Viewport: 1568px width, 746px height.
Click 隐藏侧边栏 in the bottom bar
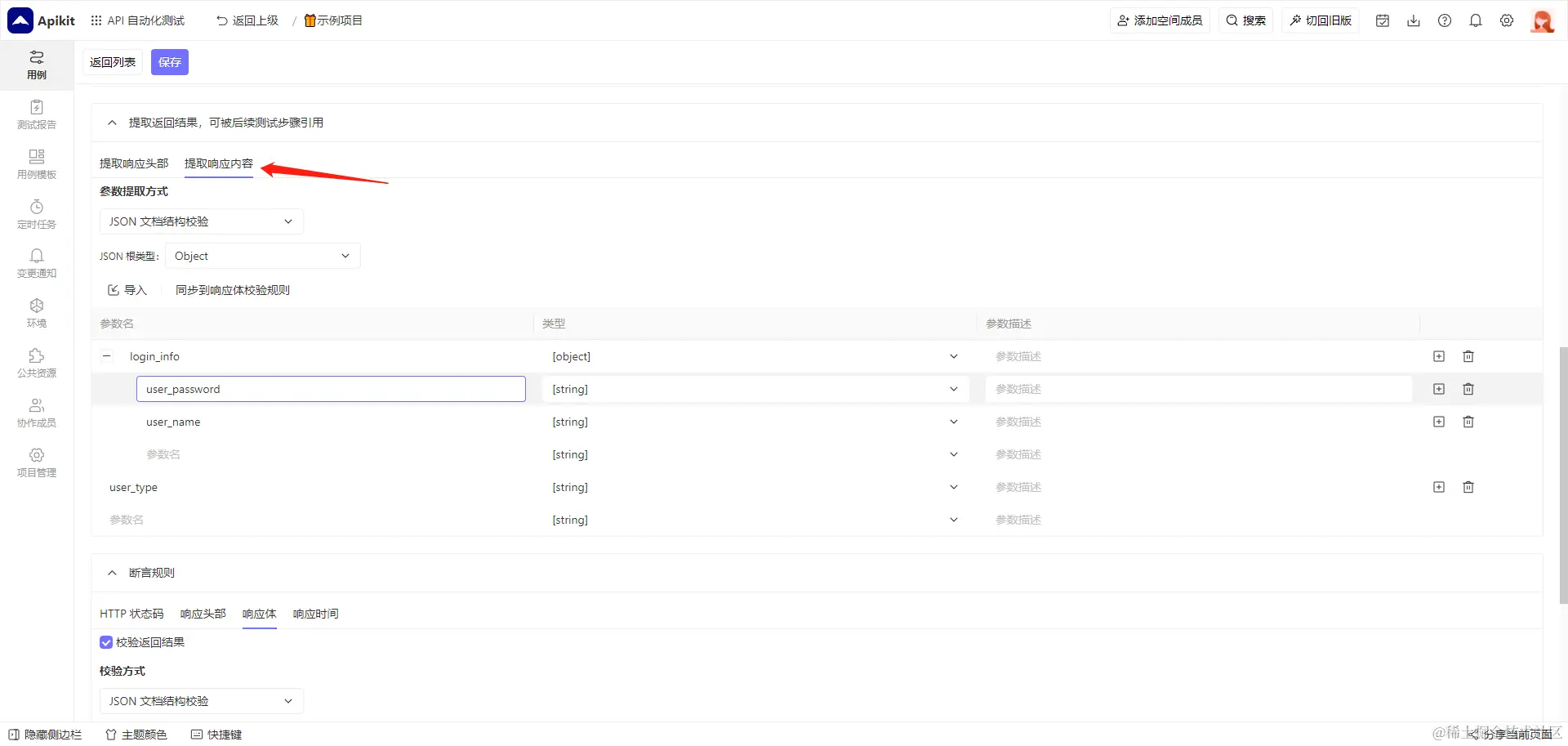(45, 735)
